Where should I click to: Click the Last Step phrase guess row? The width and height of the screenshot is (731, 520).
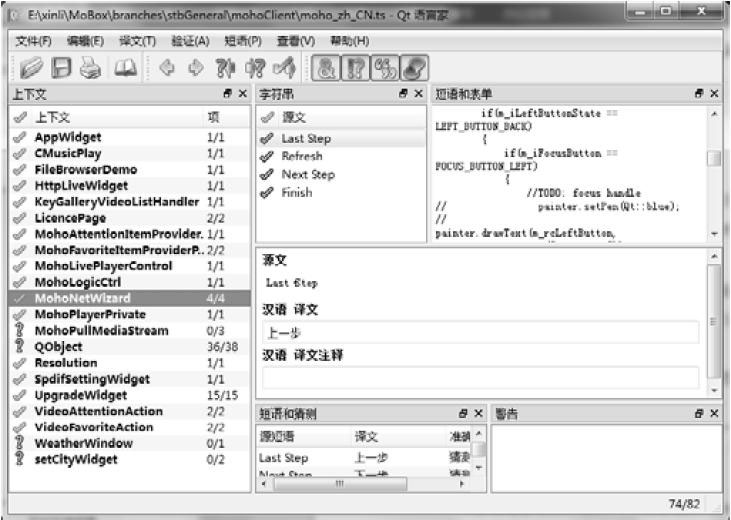click(364, 458)
